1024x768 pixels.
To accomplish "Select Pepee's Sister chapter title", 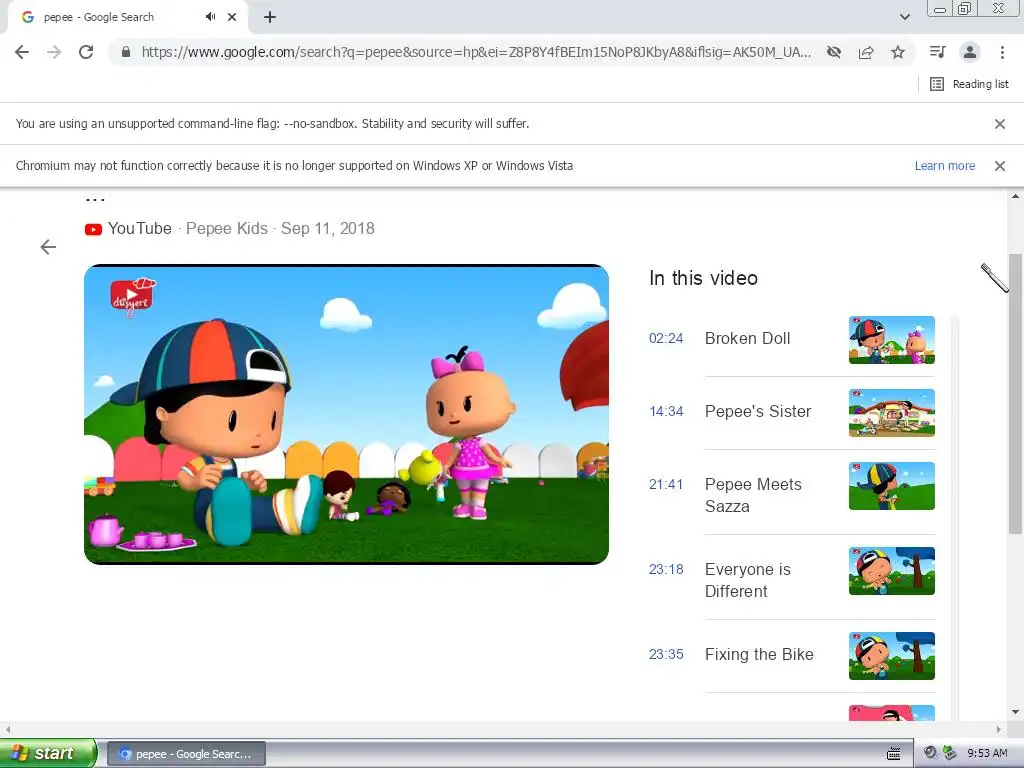I will click(x=758, y=411).
